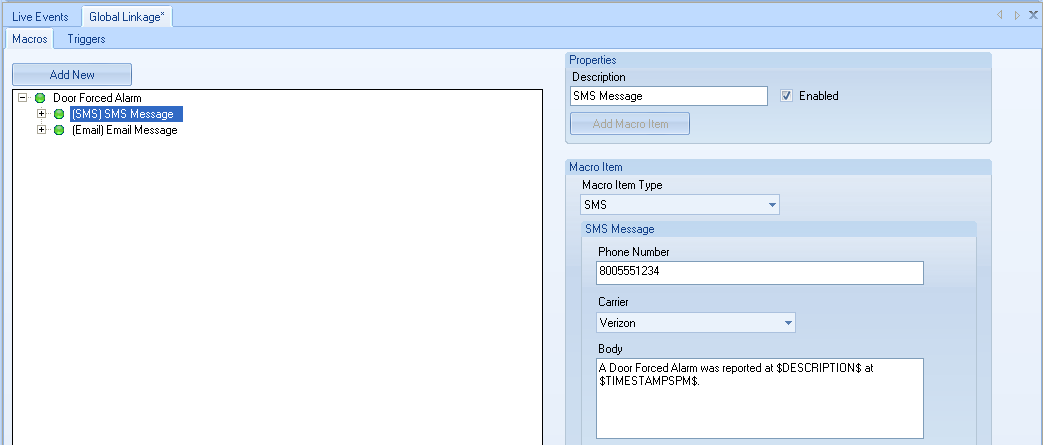The image size is (1043, 445).
Task: Click the Phone Number input field
Action: (x=759, y=272)
